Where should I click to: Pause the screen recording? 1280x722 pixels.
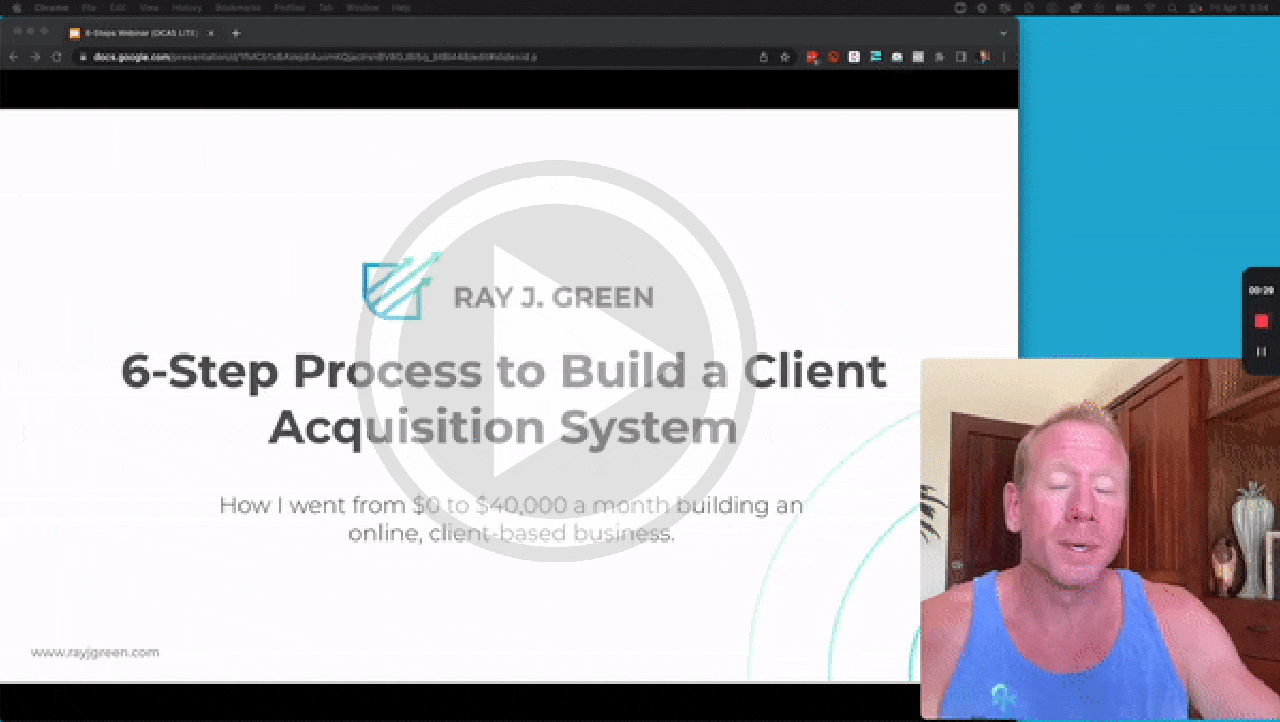(1261, 351)
